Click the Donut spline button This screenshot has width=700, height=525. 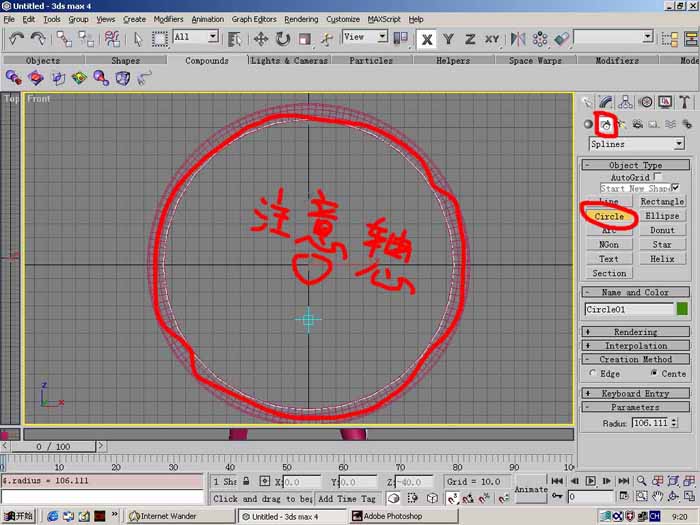pos(662,230)
